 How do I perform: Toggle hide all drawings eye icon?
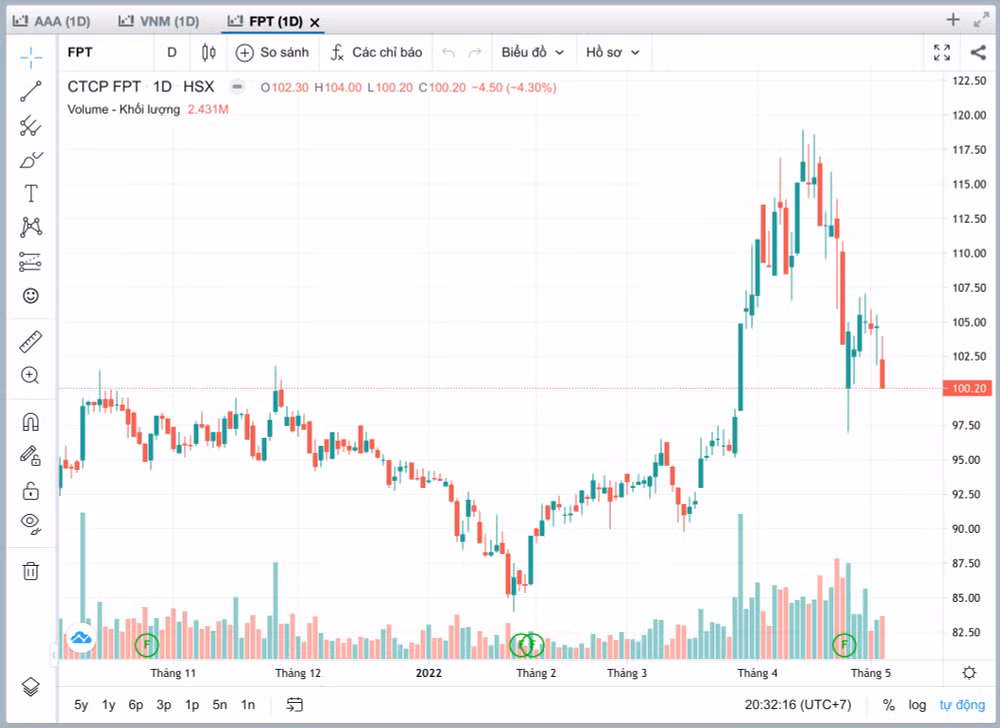pos(31,523)
